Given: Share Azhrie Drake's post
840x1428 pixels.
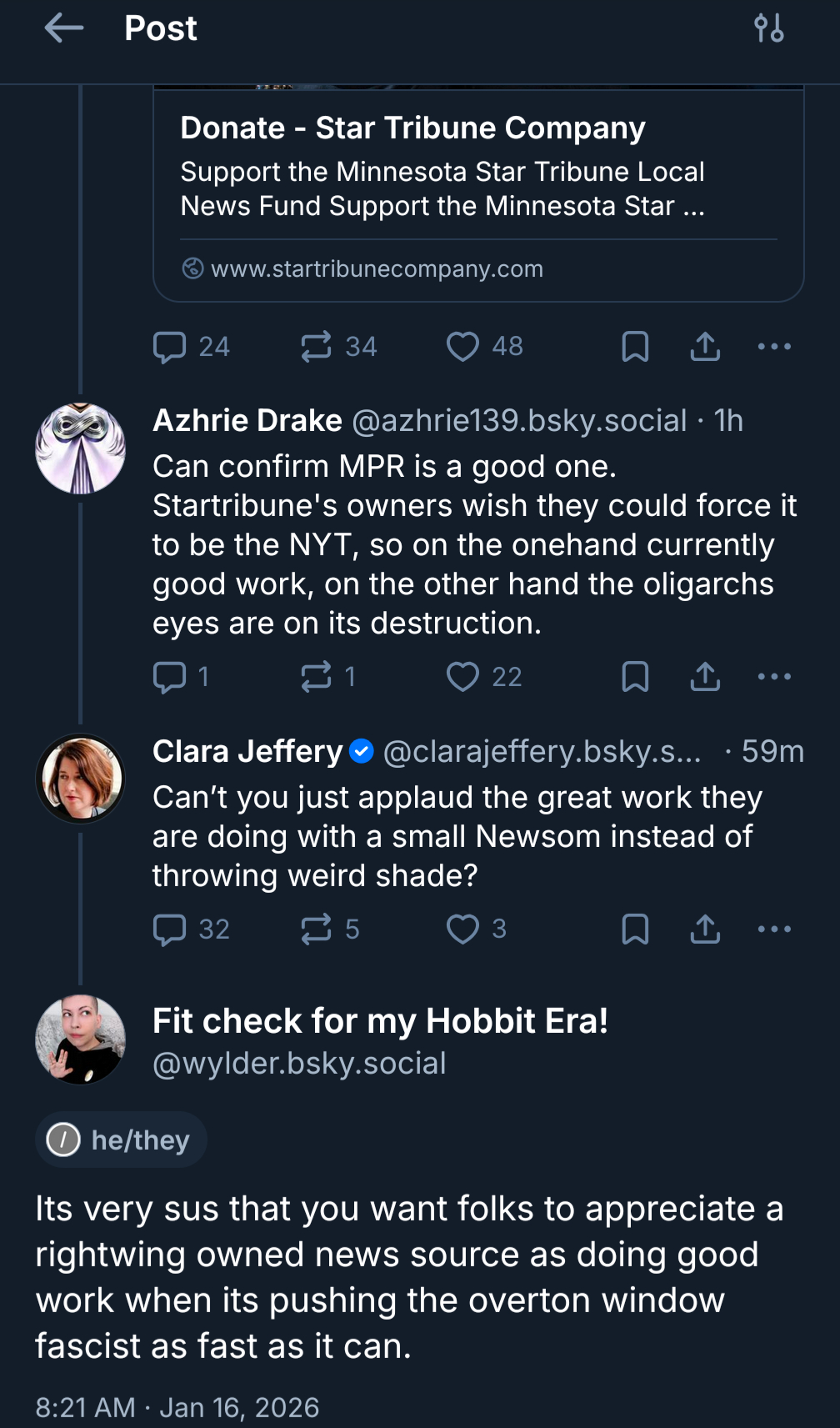Looking at the screenshot, I should tap(705, 677).
